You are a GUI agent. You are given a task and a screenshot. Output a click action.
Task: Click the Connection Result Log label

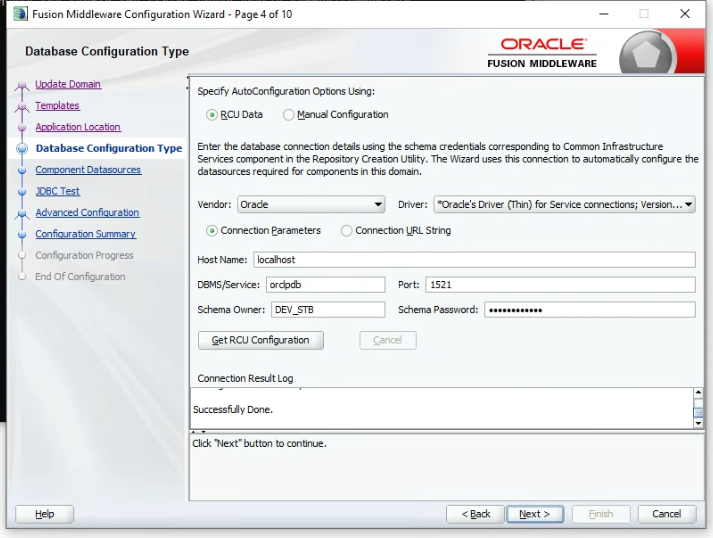[x=245, y=378]
